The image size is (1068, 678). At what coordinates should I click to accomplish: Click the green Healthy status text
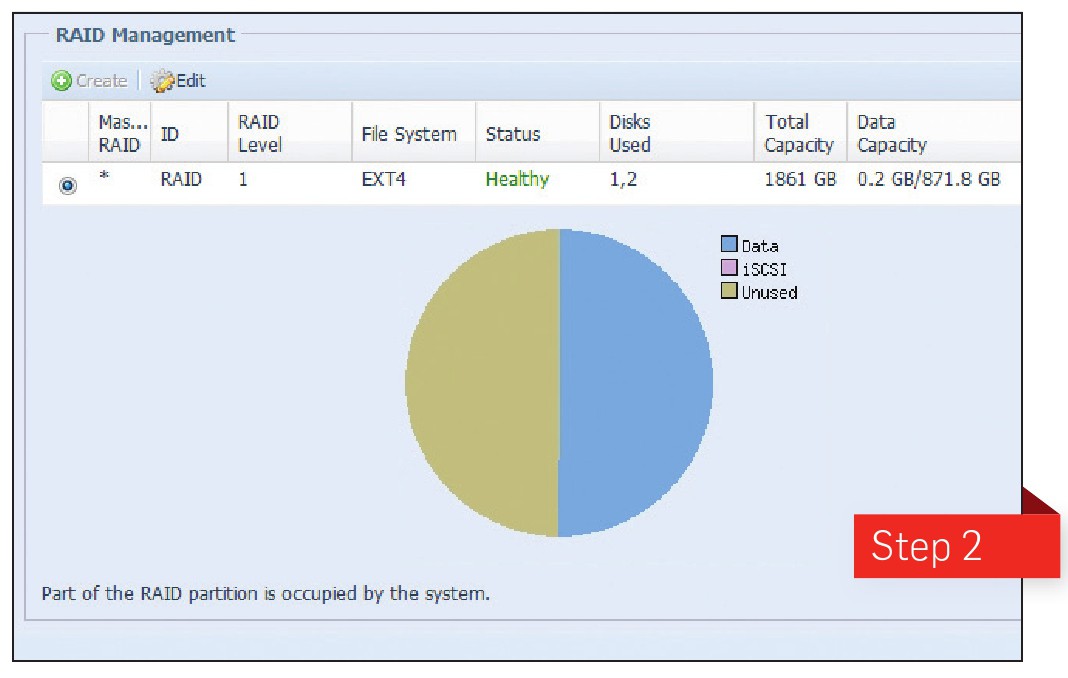517,180
